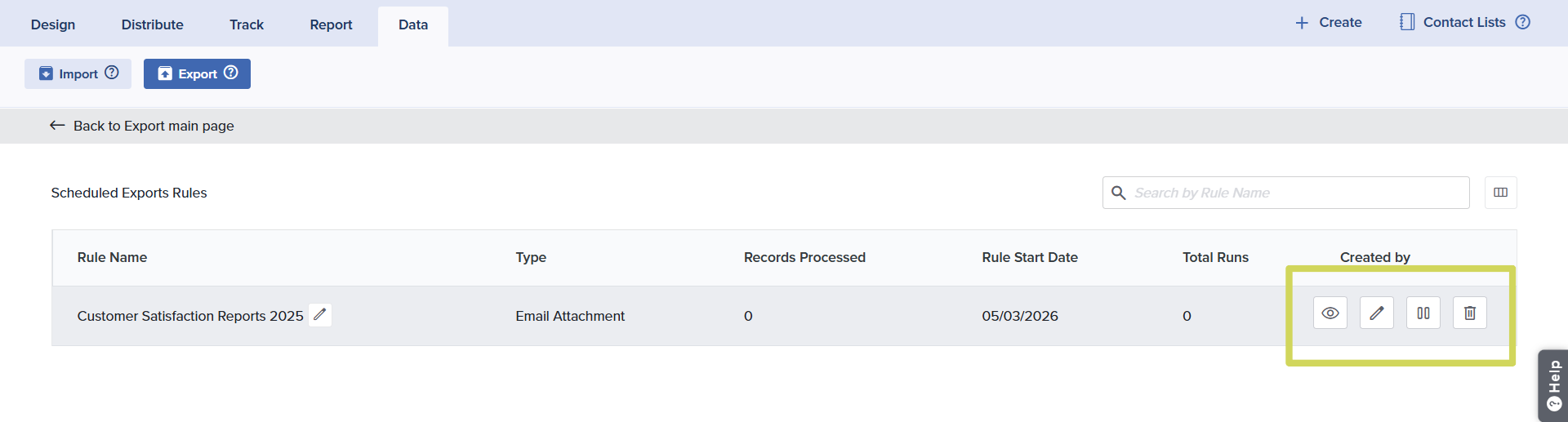The width and height of the screenshot is (1568, 422).
Task: Go back to Export main page
Action: click(x=142, y=126)
